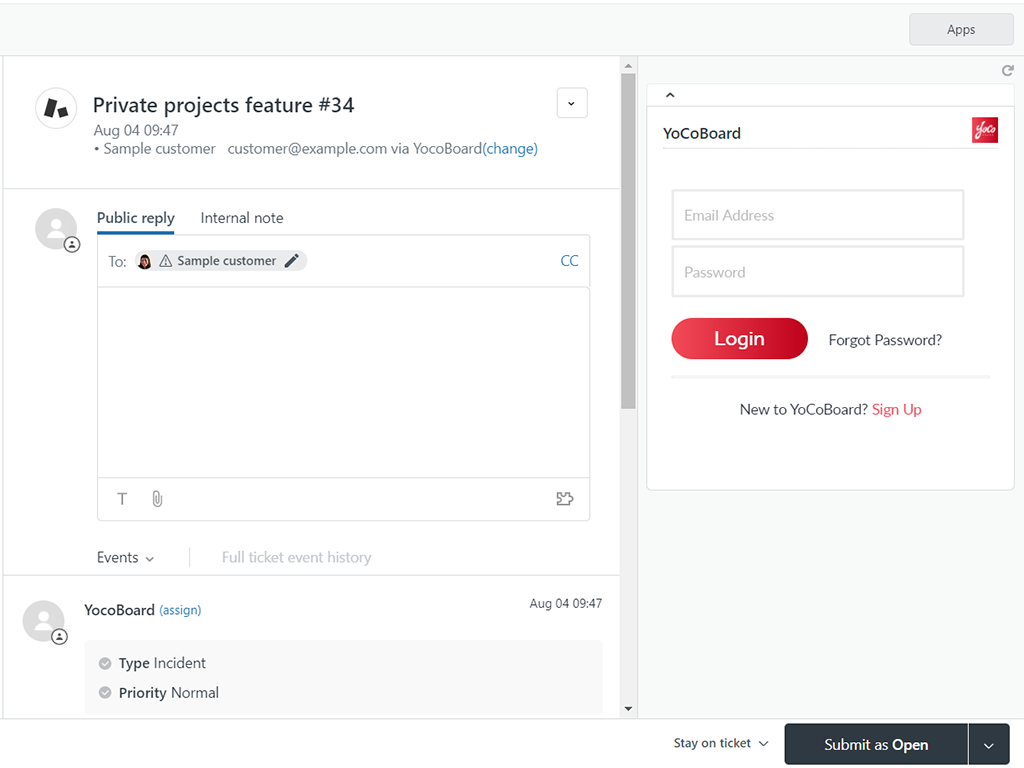This screenshot has width=1024, height=768.
Task: Click the paperclip attachment icon
Action: [x=157, y=499]
